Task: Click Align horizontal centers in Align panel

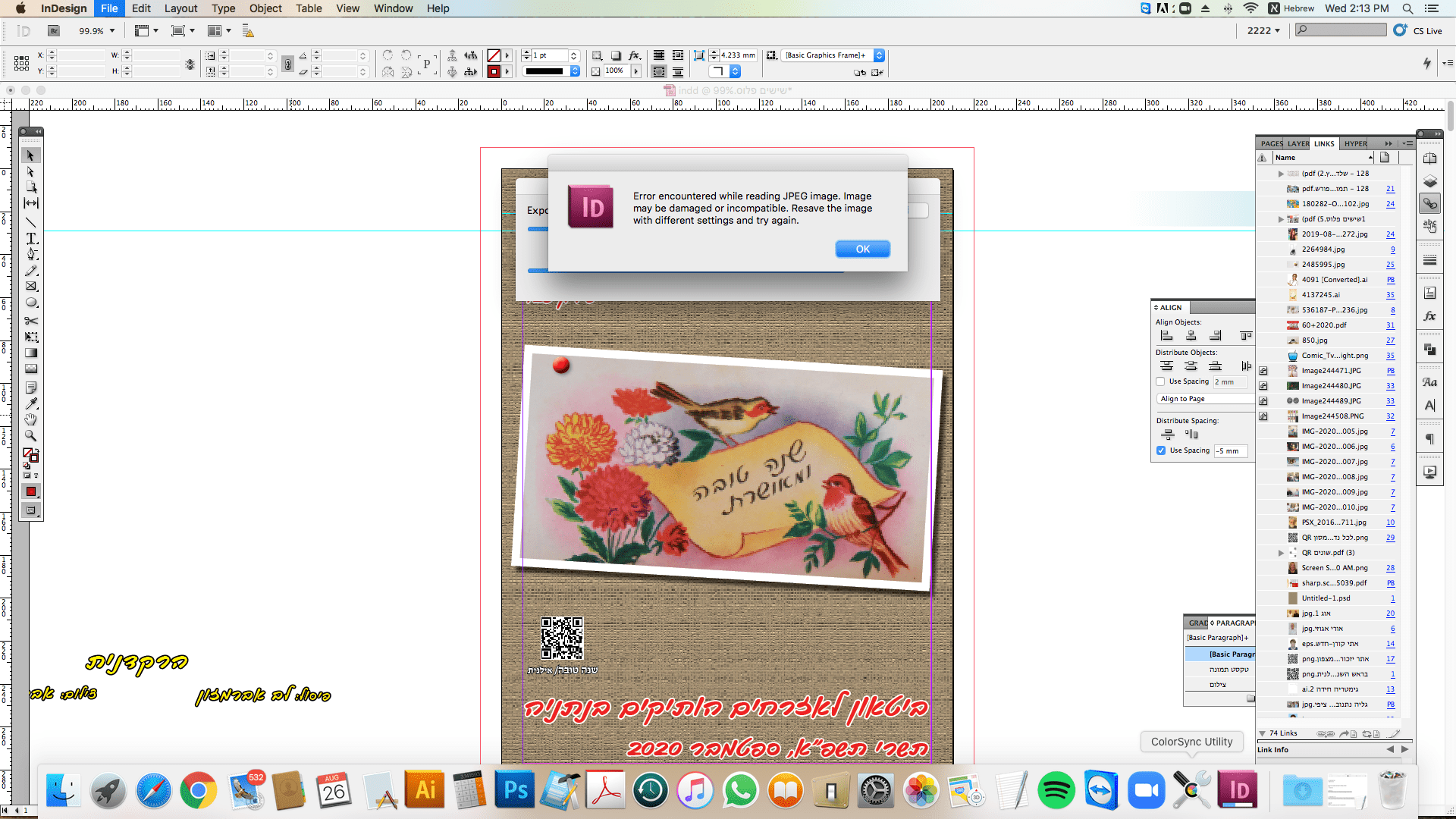Action: [1191, 335]
